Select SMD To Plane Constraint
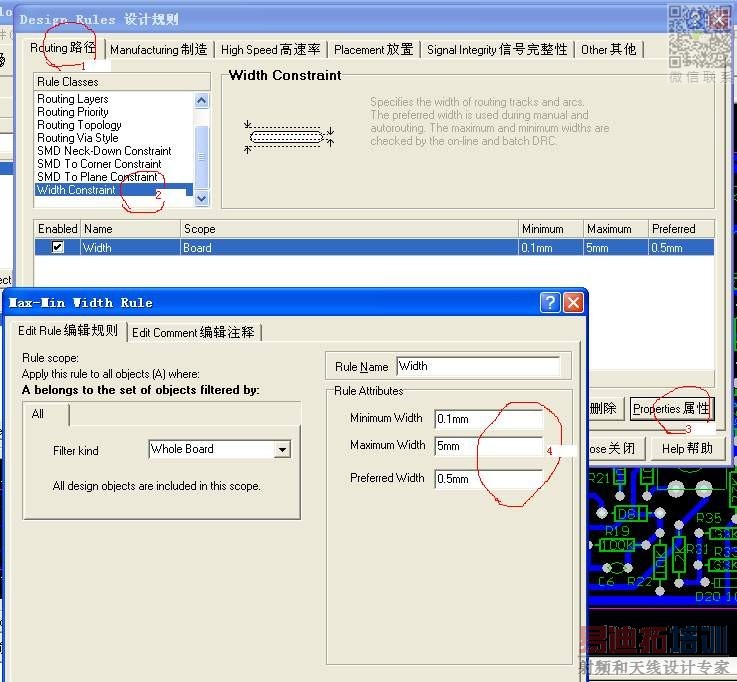The height and width of the screenshot is (682, 737). [97, 177]
